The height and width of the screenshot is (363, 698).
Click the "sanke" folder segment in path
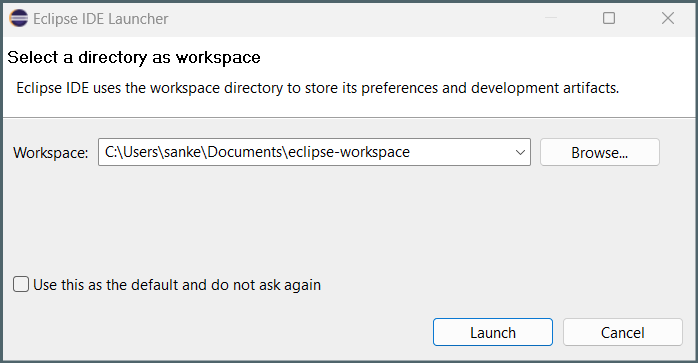point(183,152)
